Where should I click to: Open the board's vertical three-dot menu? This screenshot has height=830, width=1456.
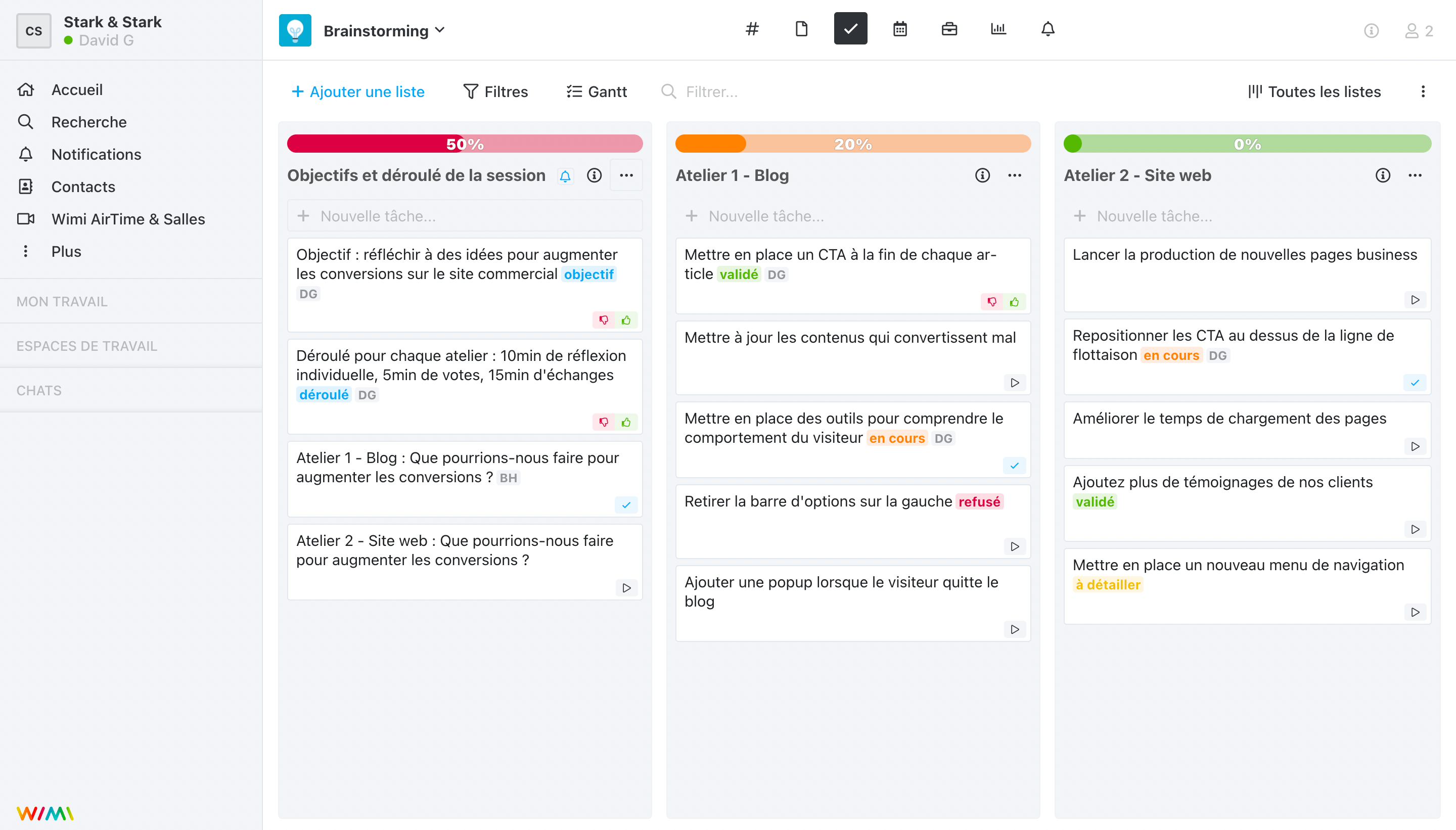(x=1423, y=91)
